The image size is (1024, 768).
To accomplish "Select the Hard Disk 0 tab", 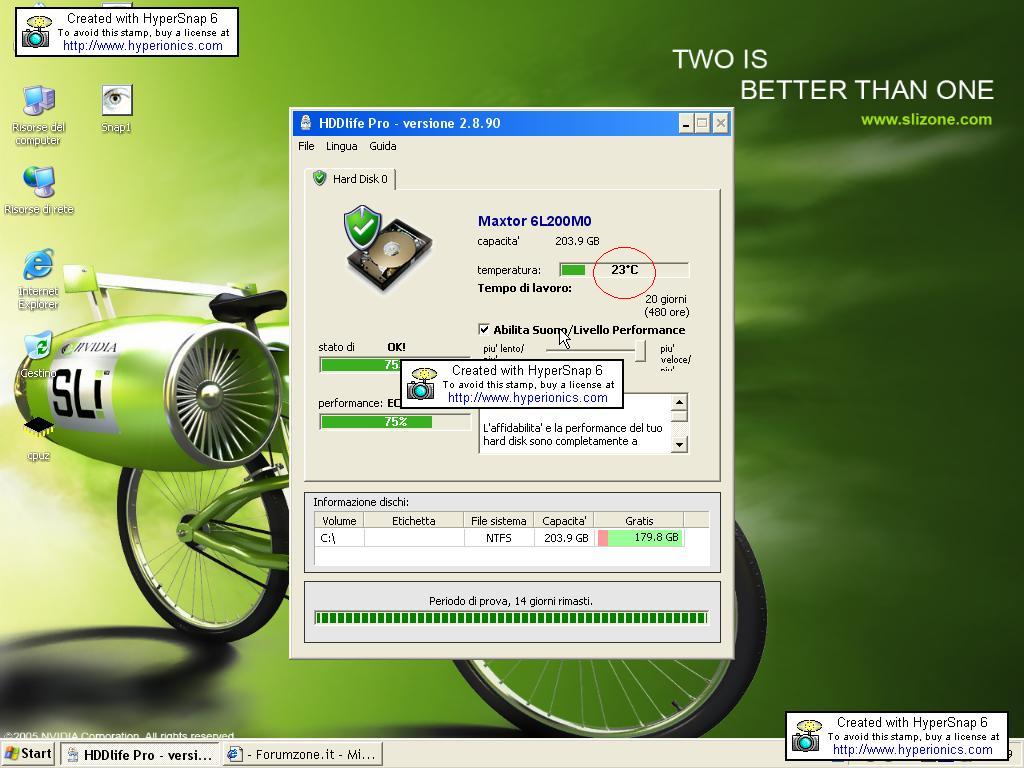I will (350, 178).
